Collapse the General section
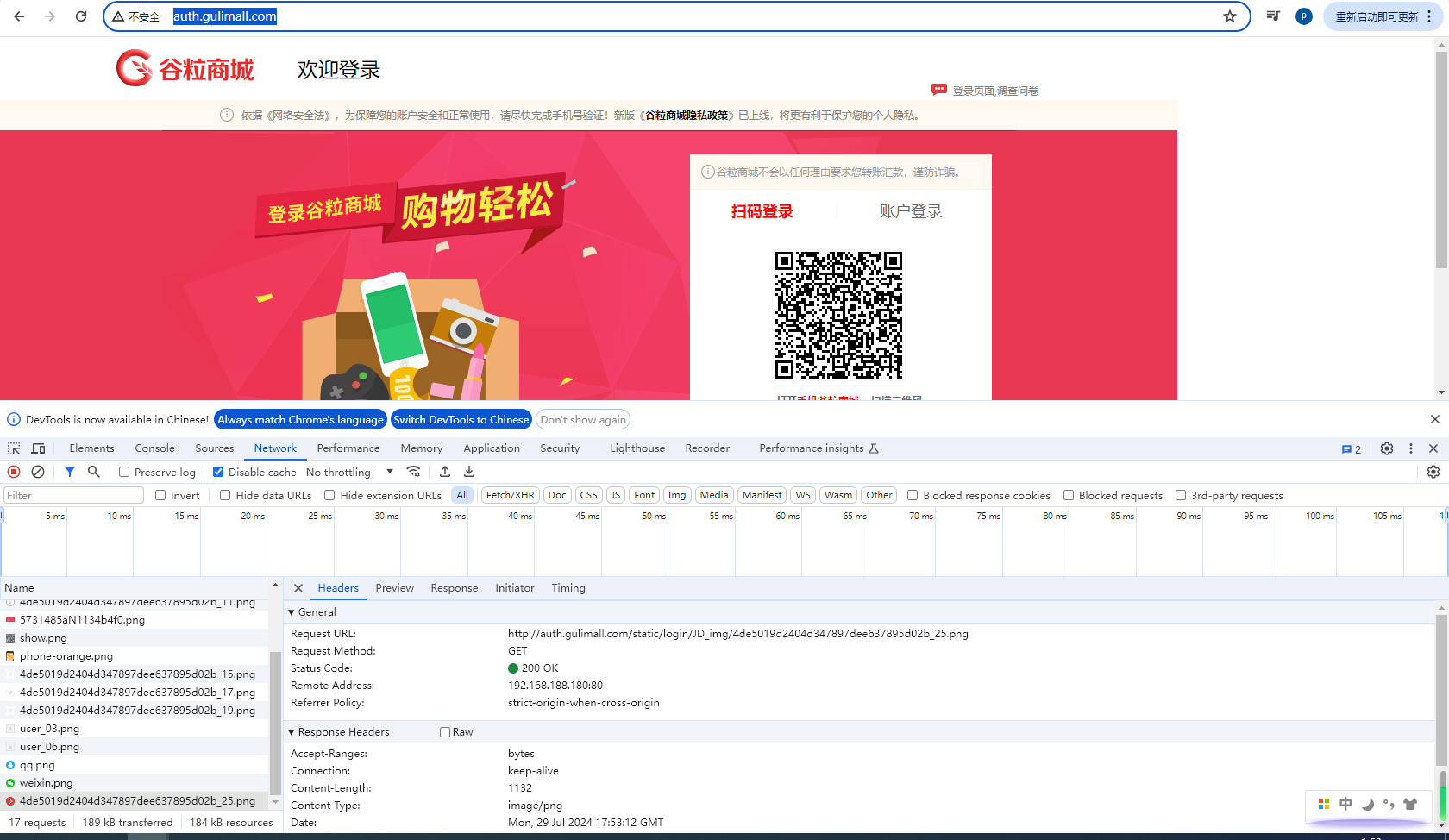This screenshot has width=1449, height=840. 292,612
